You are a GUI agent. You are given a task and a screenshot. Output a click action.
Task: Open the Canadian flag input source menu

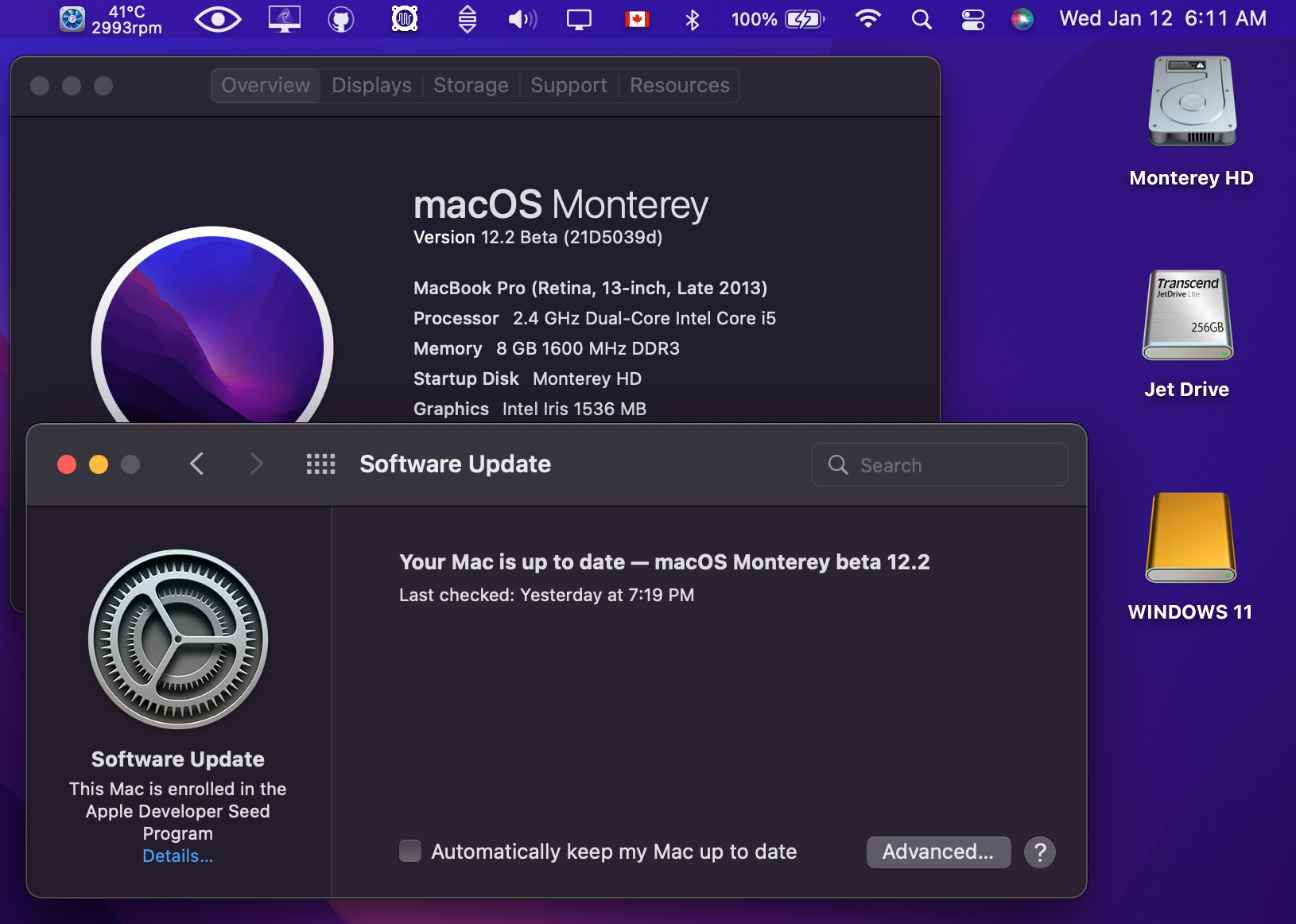(637, 19)
